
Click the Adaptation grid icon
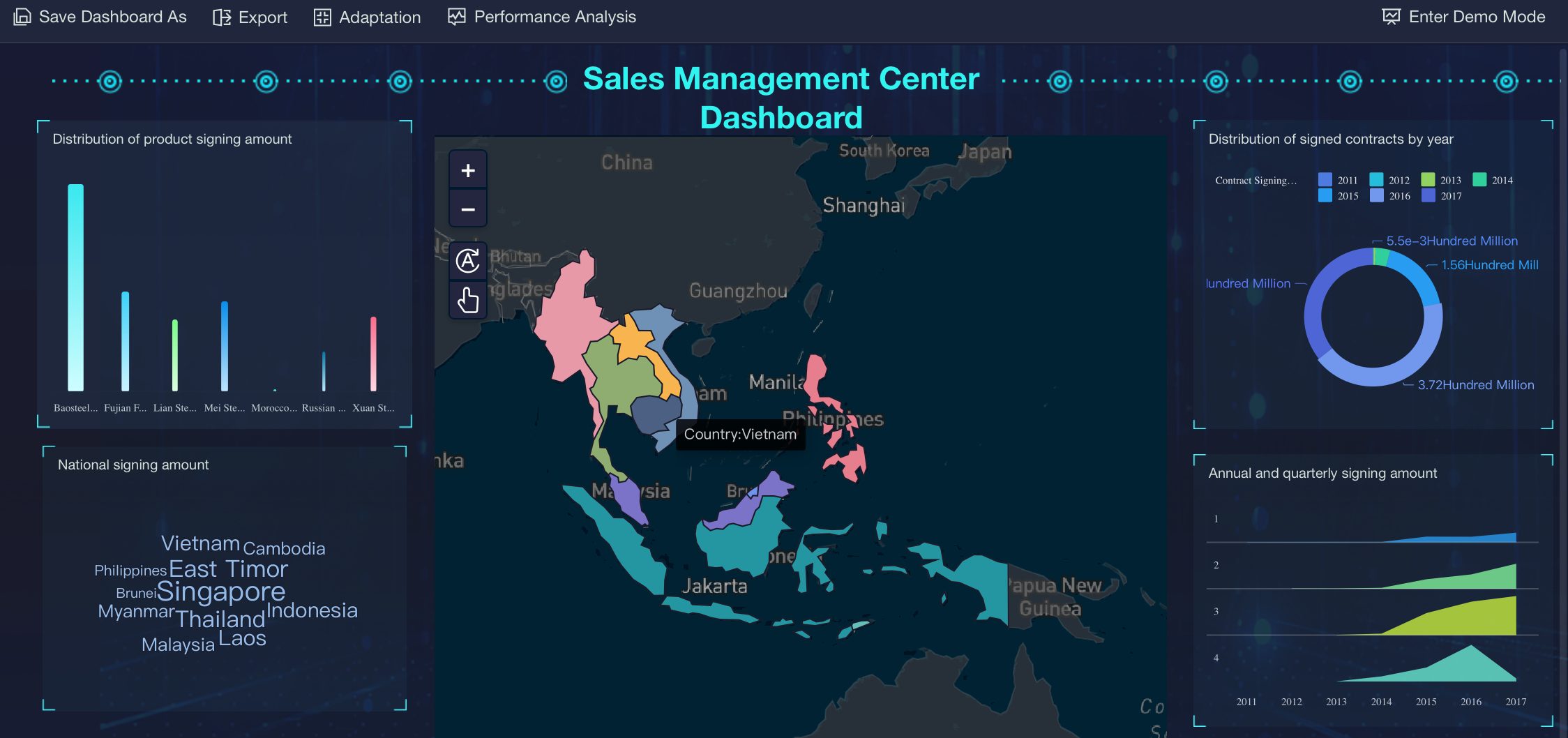(x=322, y=17)
